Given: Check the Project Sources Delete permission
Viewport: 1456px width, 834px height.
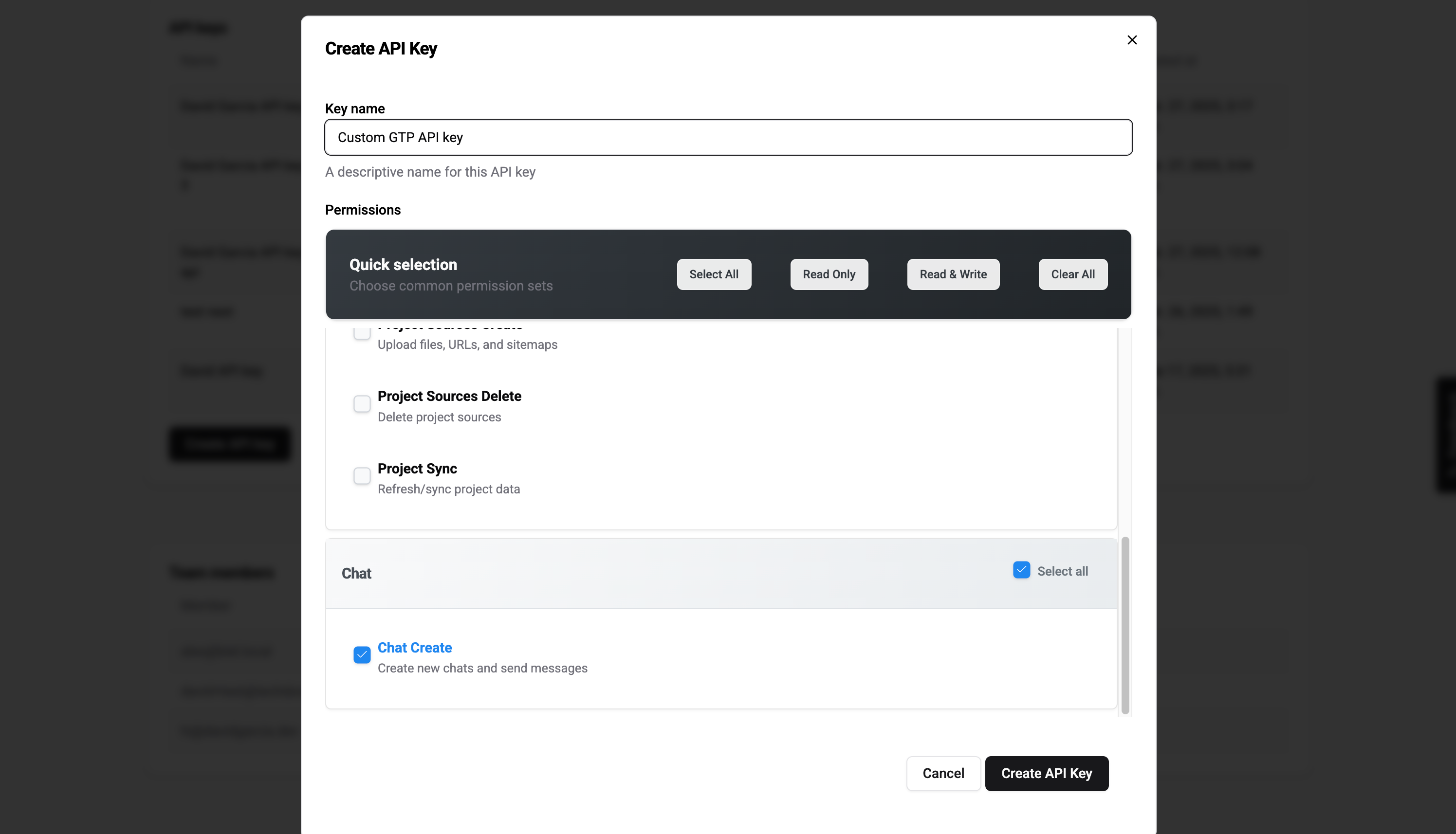Looking at the screenshot, I should 362,404.
